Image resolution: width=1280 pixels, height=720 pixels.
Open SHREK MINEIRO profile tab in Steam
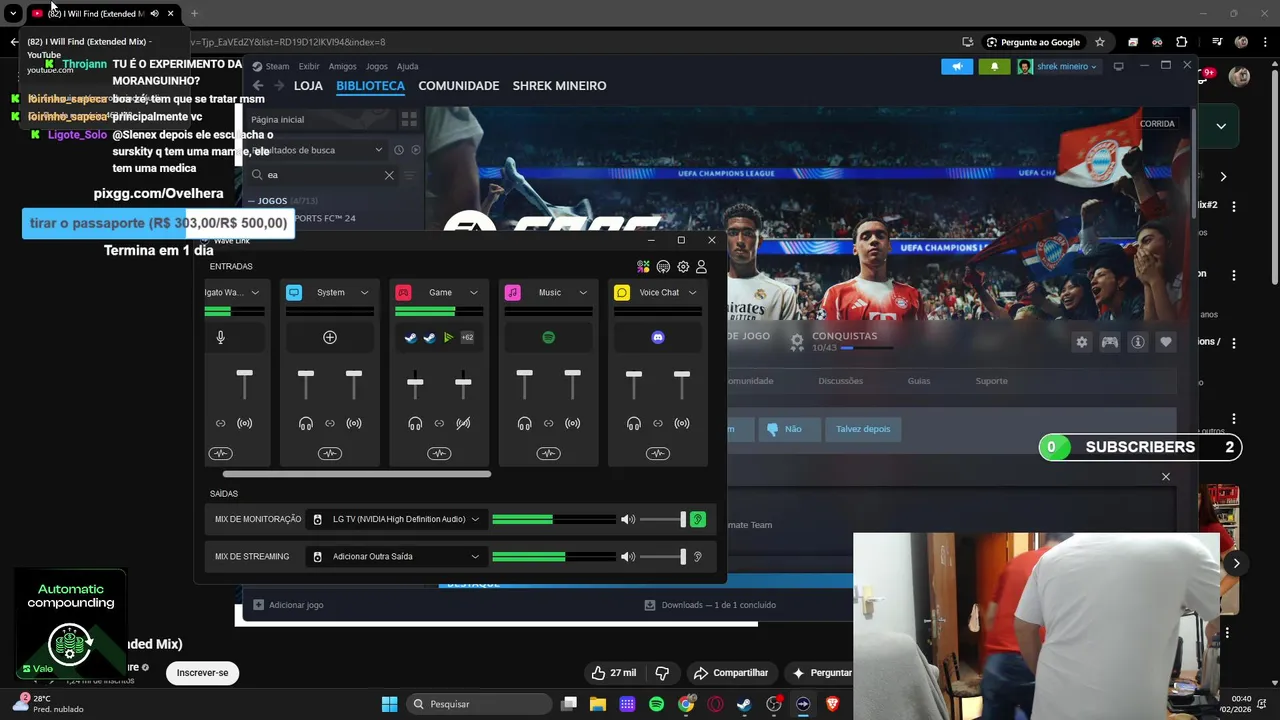coord(559,86)
